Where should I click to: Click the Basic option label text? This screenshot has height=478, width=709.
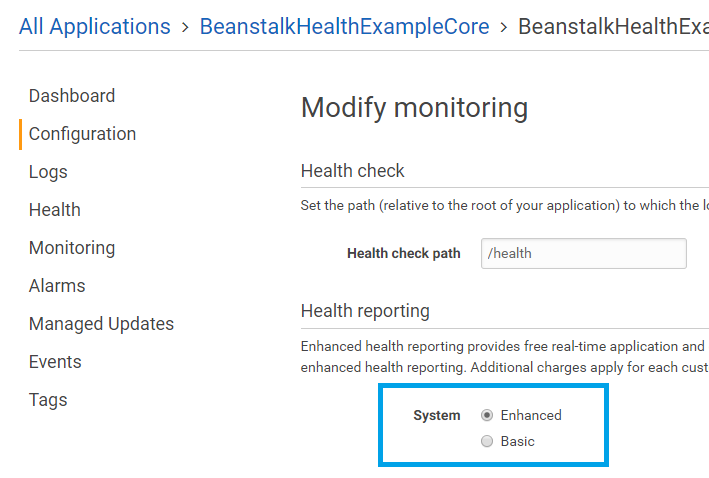[x=518, y=441]
